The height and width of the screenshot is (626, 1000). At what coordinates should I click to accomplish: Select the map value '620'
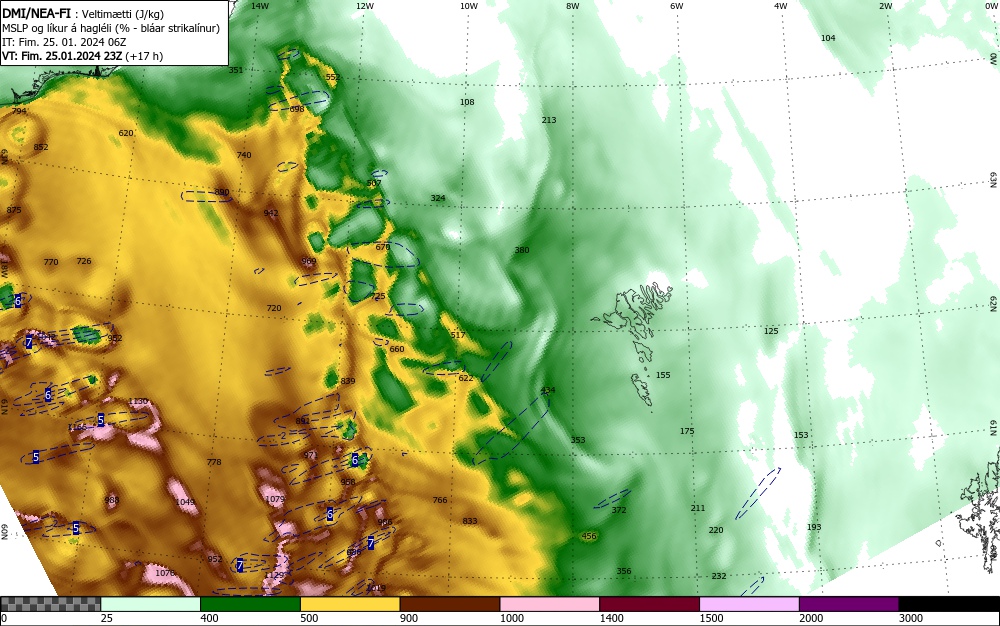(x=126, y=133)
